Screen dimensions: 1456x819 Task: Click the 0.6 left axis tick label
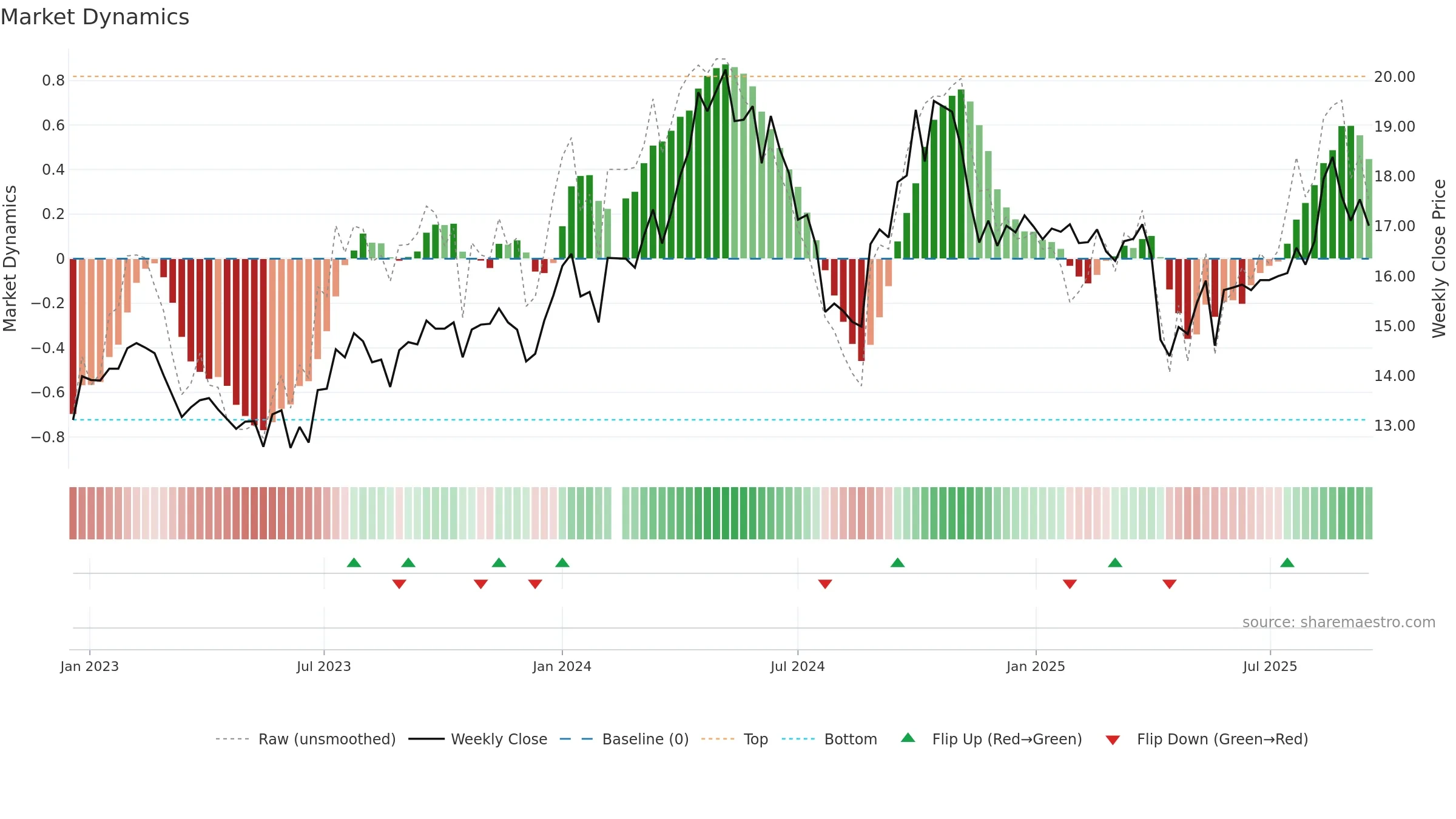tap(53, 126)
